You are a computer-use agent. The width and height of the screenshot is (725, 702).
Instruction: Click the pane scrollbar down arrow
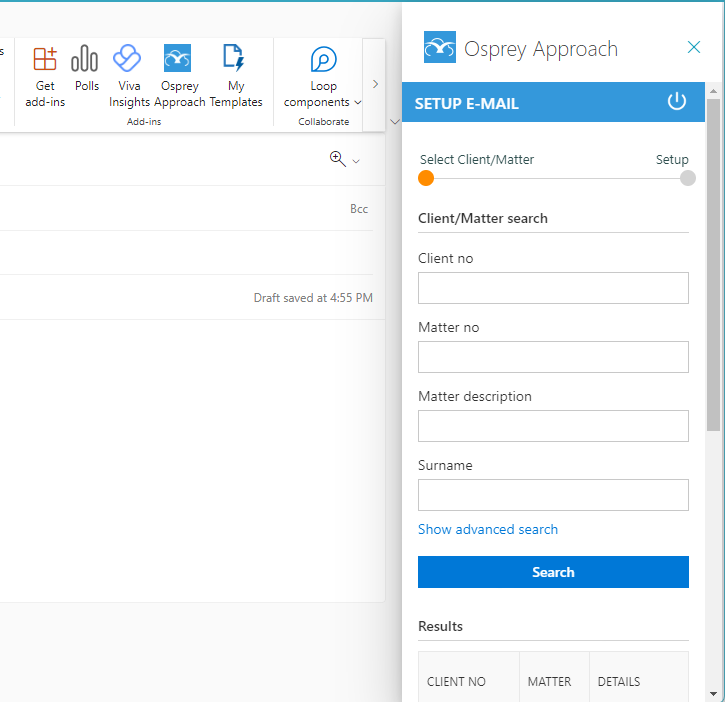click(x=713, y=694)
